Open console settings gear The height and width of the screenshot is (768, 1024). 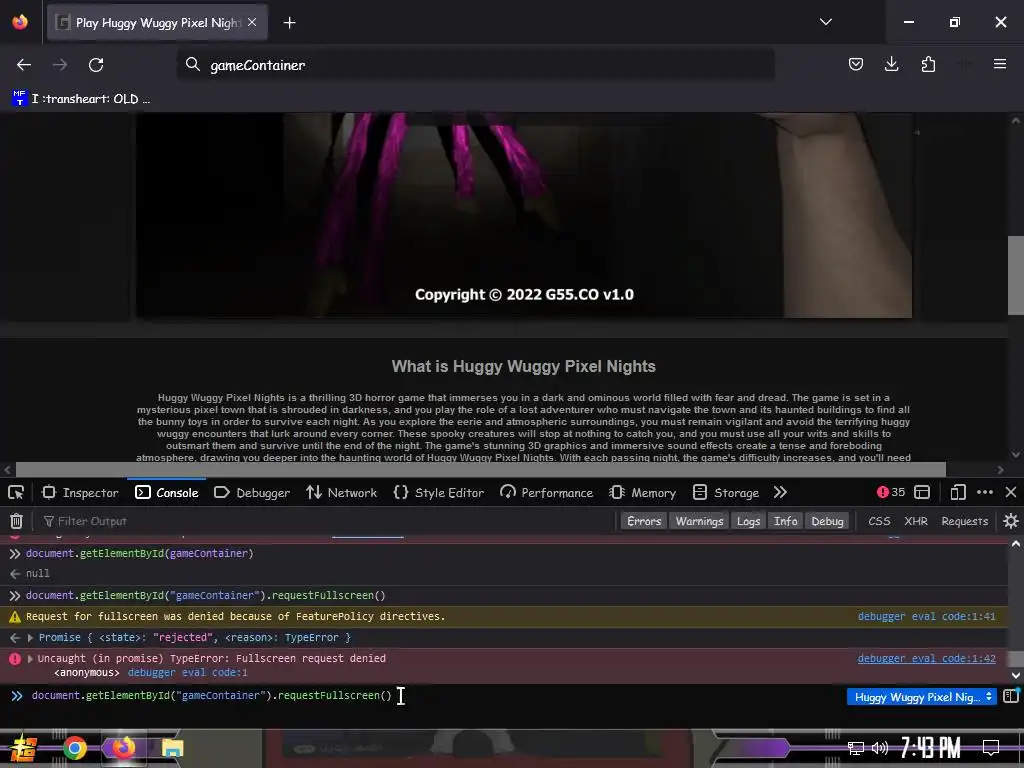click(x=1010, y=521)
